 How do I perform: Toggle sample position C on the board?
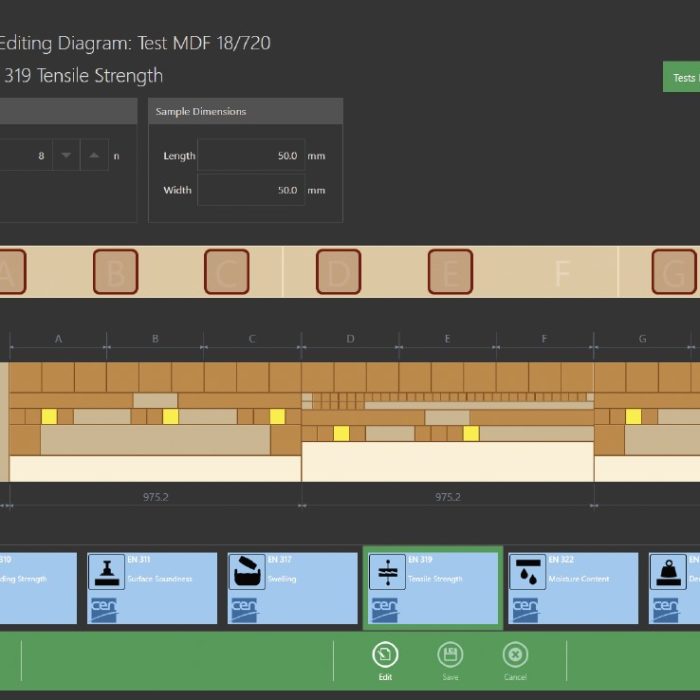tap(227, 272)
